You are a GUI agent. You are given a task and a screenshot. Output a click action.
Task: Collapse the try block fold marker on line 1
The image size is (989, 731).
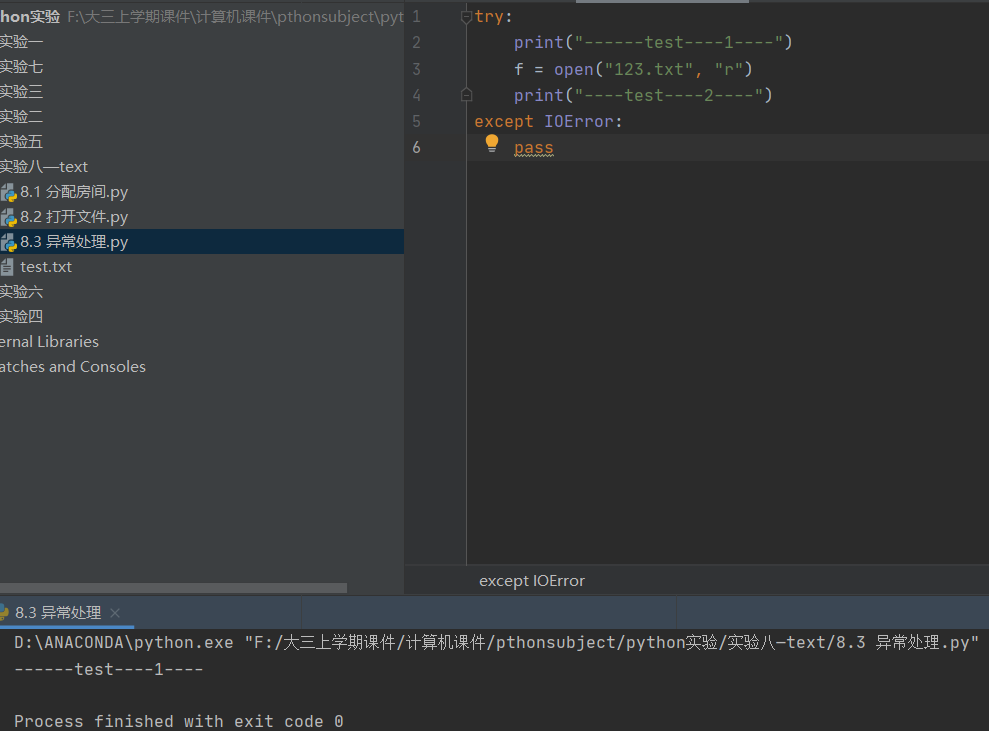(466, 17)
